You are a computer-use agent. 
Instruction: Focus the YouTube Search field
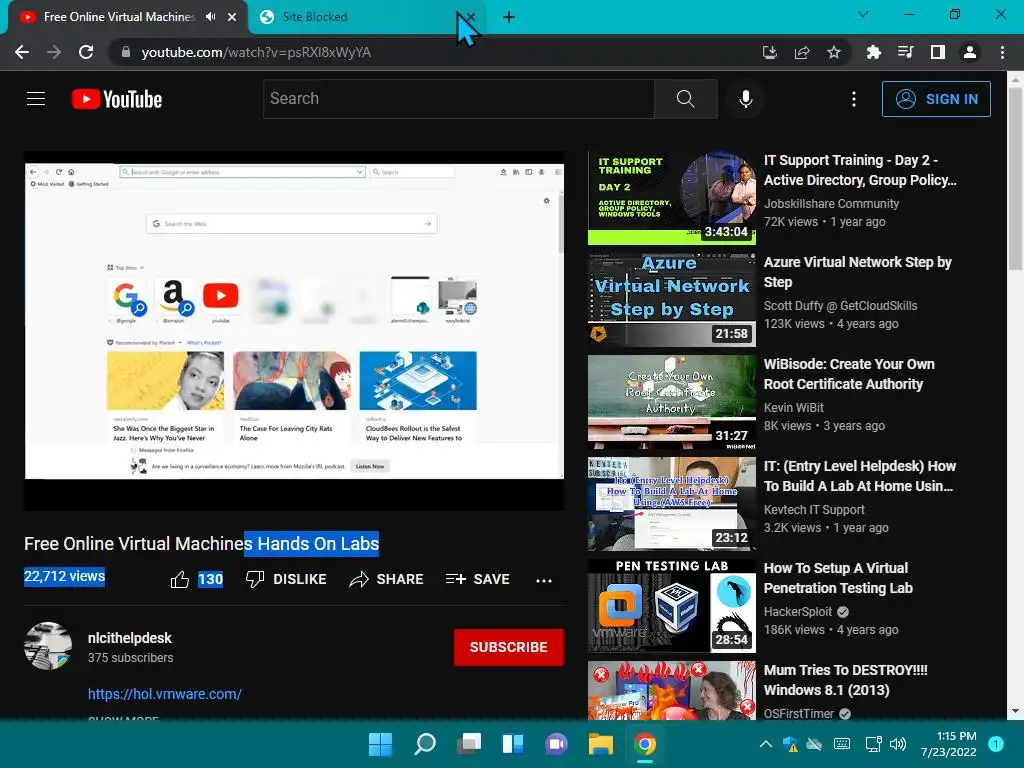[x=458, y=99]
